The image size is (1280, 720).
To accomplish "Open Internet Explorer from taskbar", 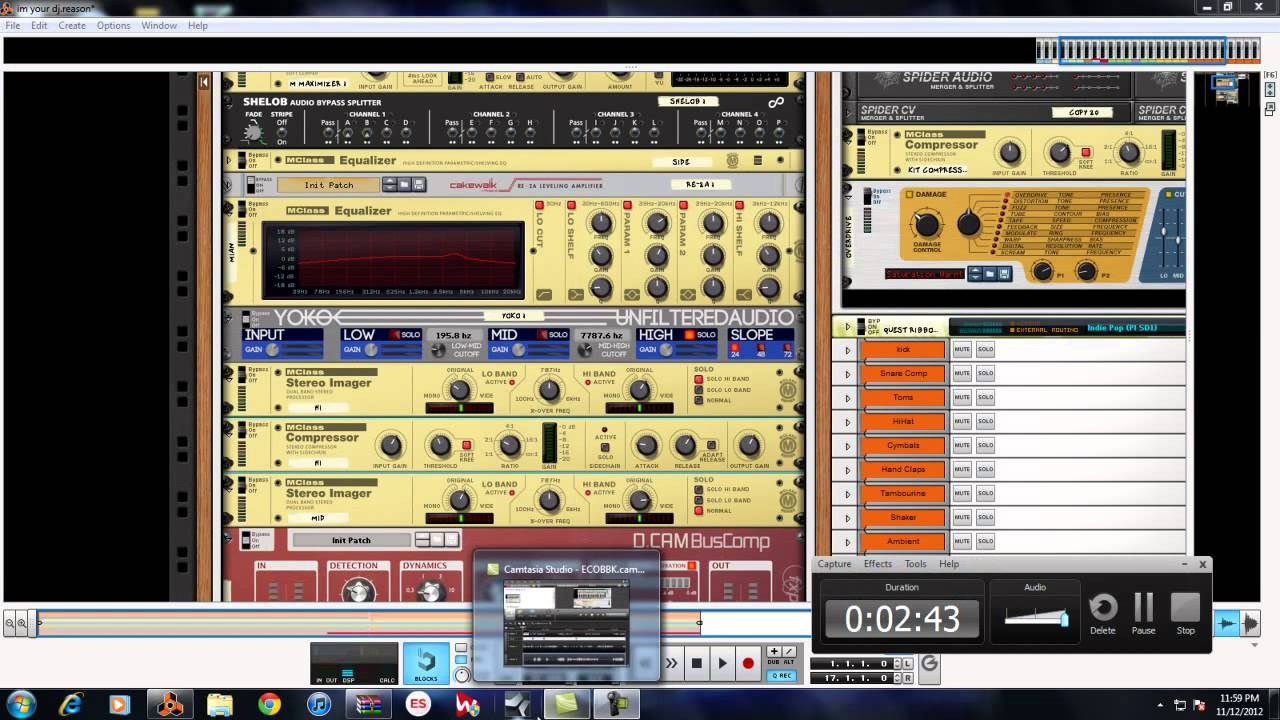I will (x=70, y=705).
